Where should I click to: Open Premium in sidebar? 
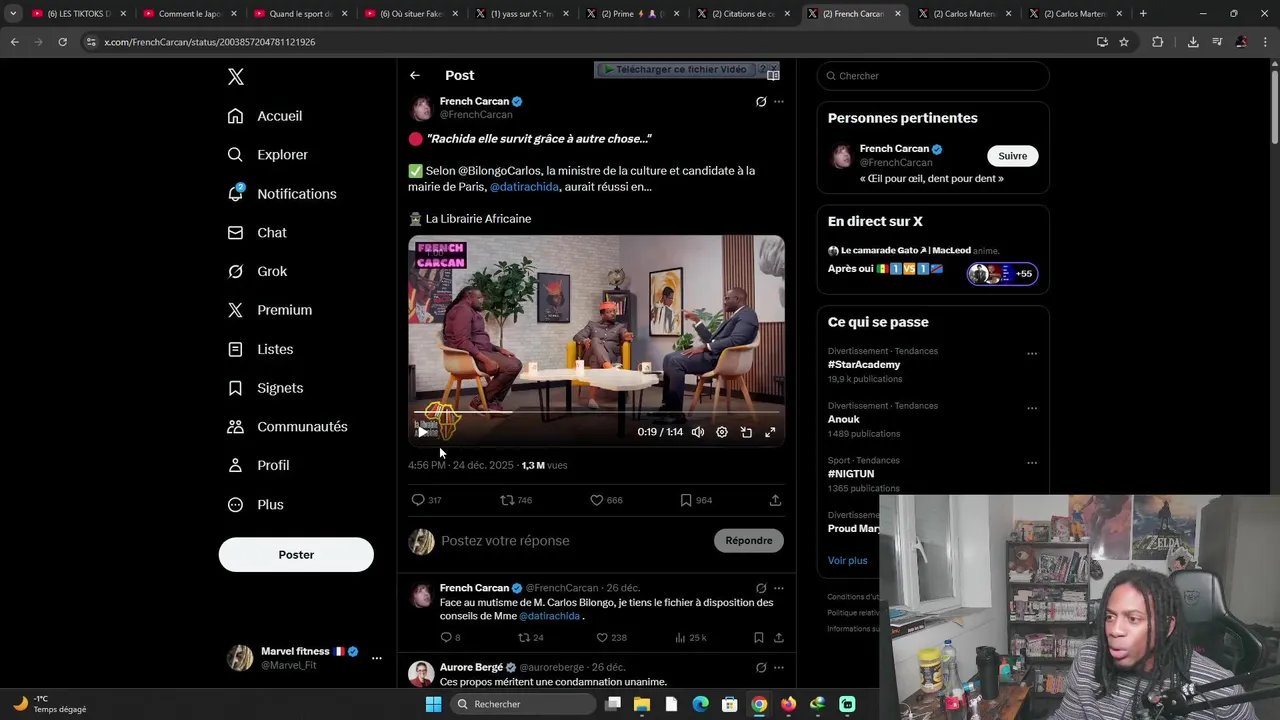click(270, 310)
